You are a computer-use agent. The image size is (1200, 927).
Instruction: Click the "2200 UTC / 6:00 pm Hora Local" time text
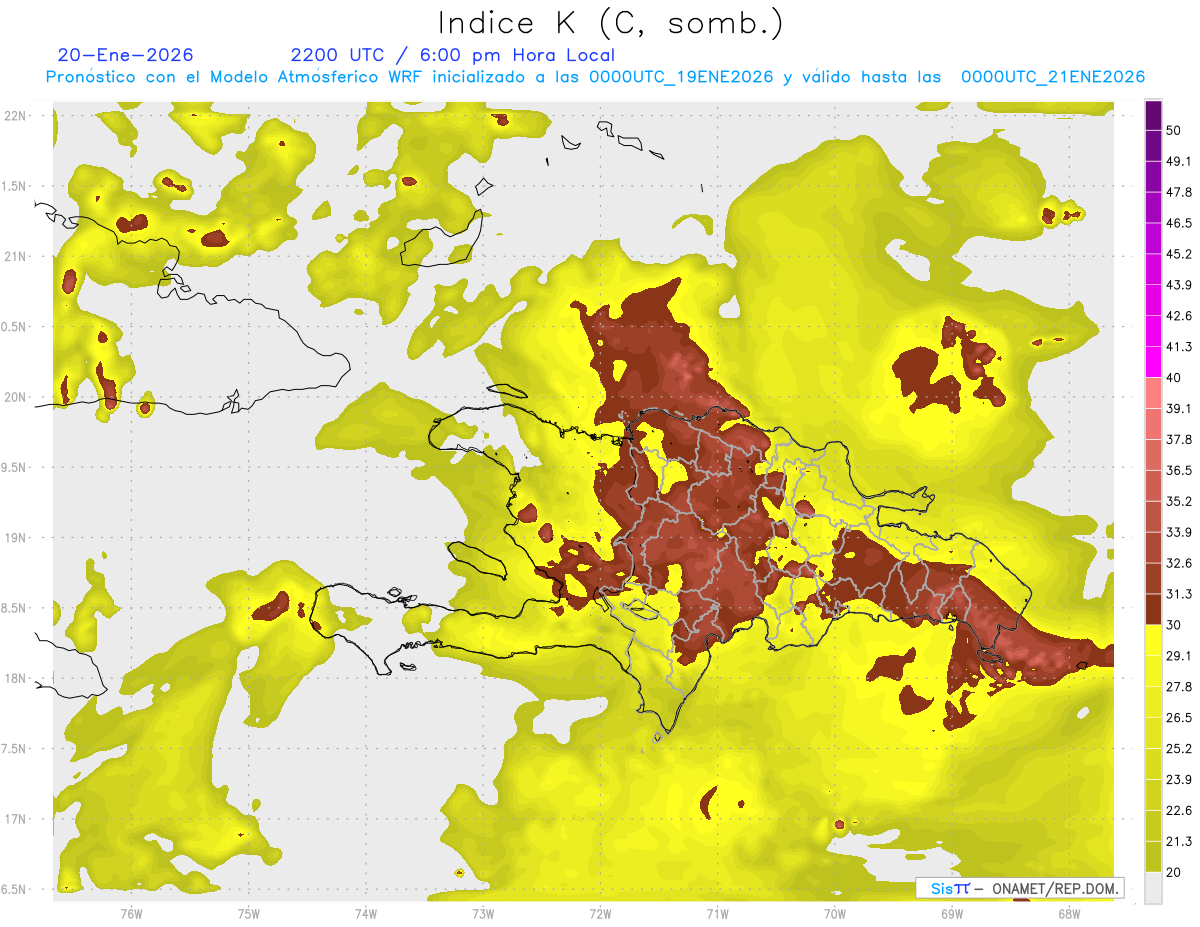[453, 55]
